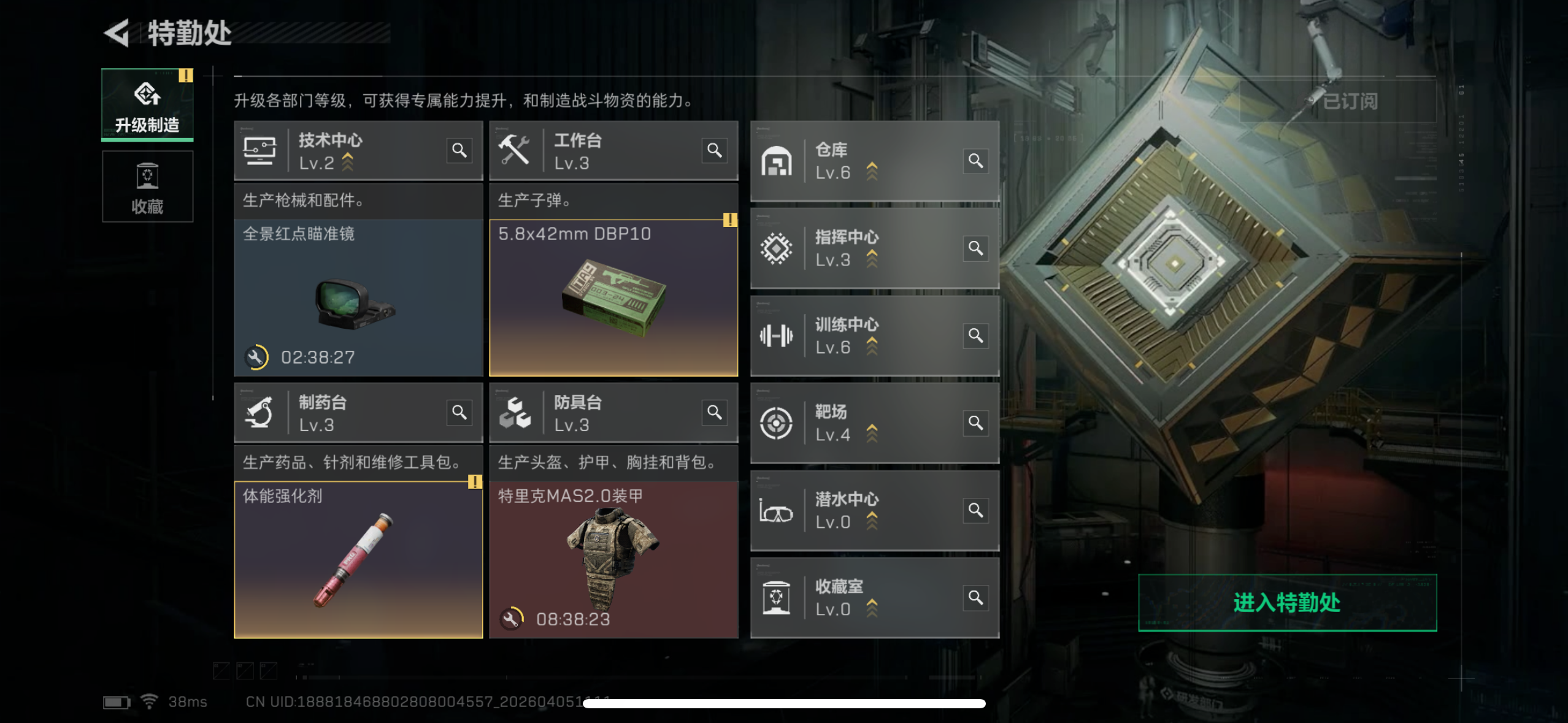Click the magnifier icon on 指挥中心

(x=976, y=248)
